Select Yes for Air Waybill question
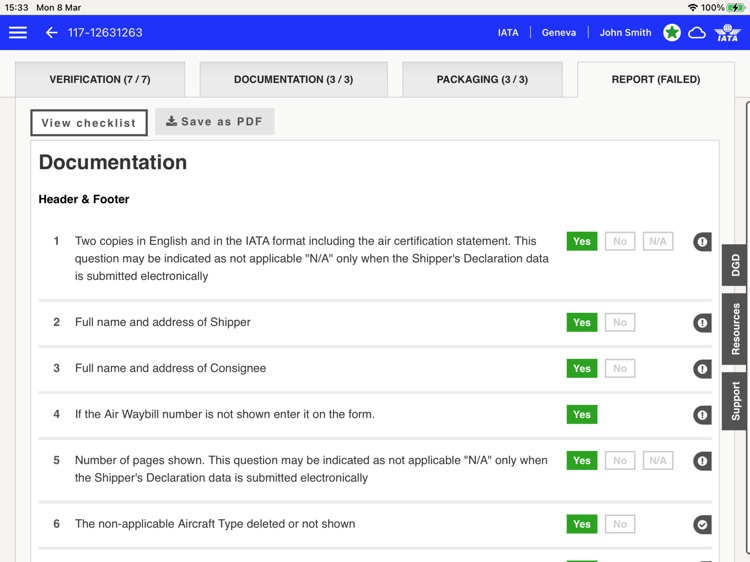The width and height of the screenshot is (750, 562). [x=582, y=414]
